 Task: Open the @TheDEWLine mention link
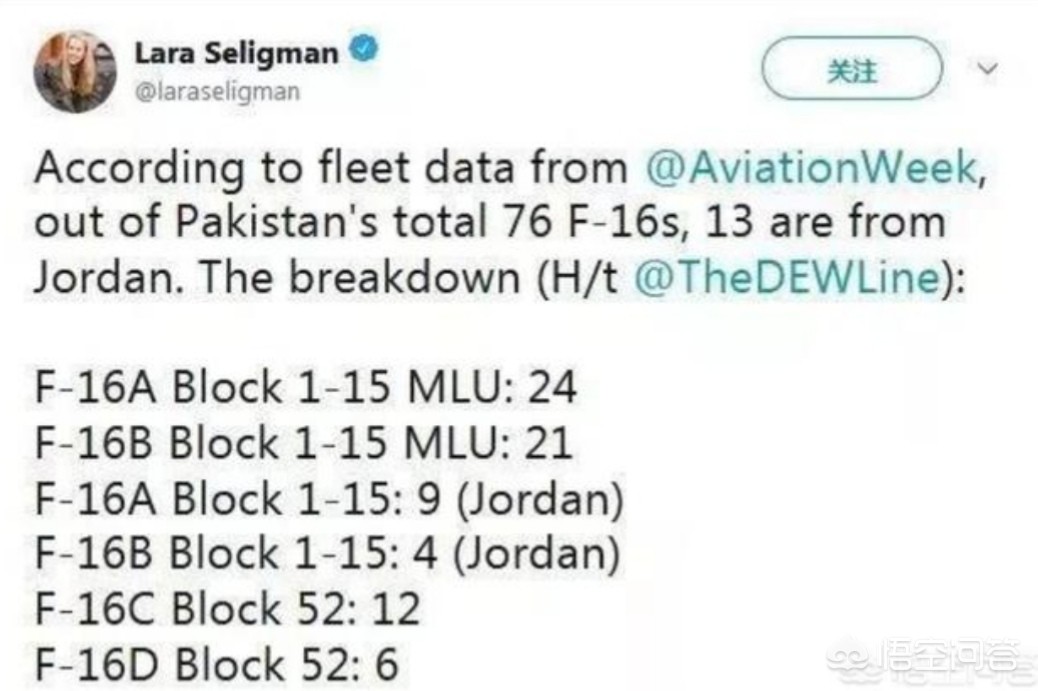(x=788, y=277)
